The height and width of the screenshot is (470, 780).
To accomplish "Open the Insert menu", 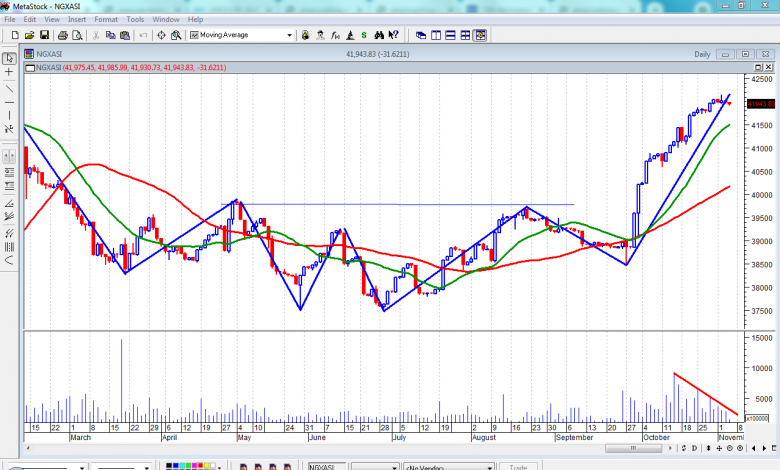I will tap(77, 19).
